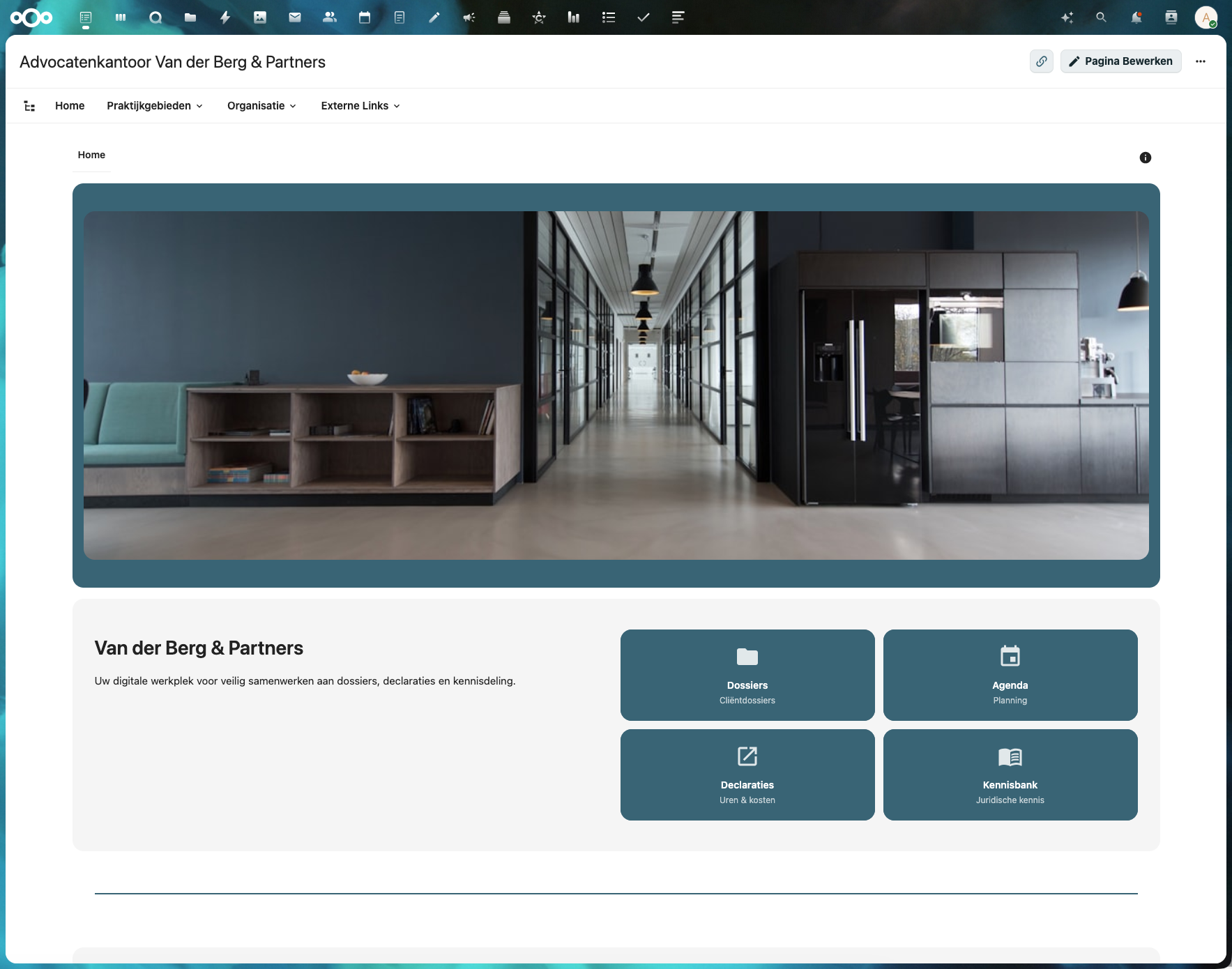Screen dimensions: 1232x969
Task: Open the Deck cards app
Action: [x=504, y=17]
